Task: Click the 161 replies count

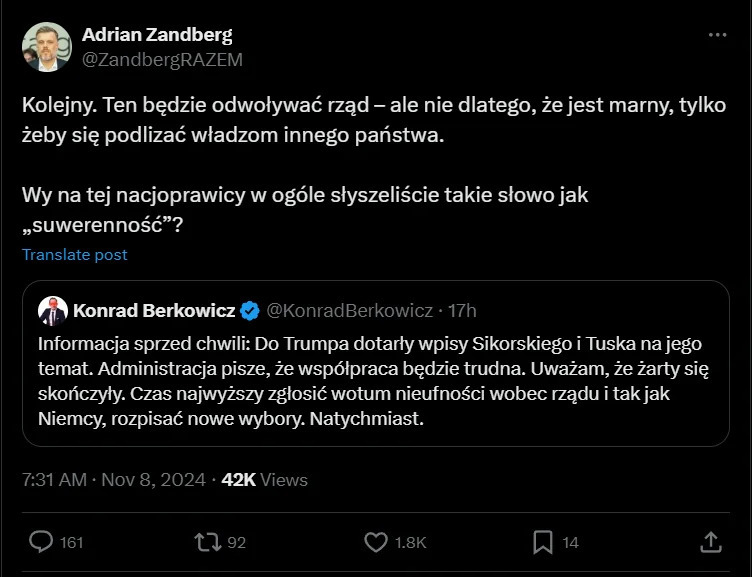Action: pyautogui.click(x=72, y=543)
